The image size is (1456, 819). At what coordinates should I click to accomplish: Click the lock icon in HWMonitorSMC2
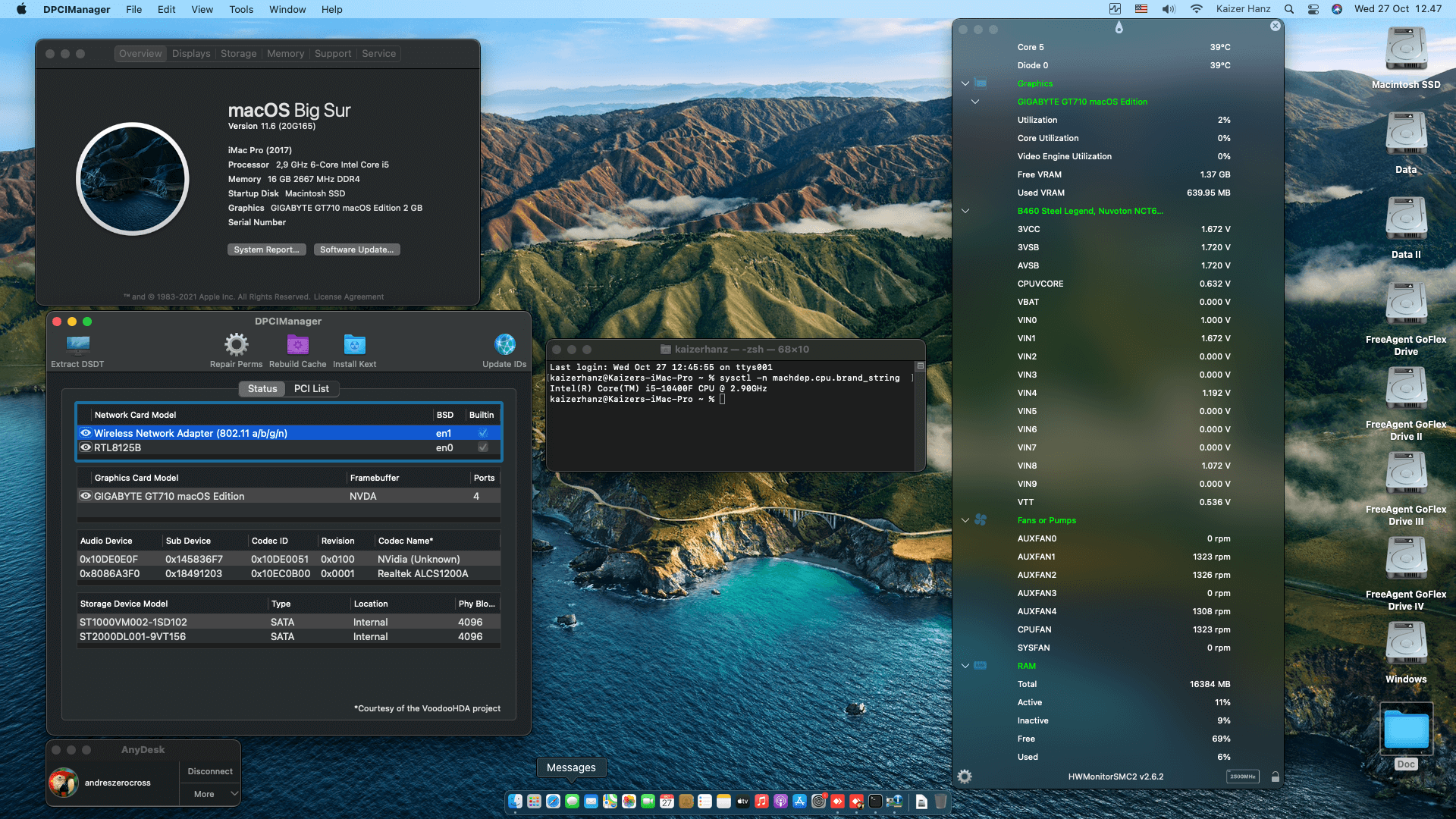1276,777
